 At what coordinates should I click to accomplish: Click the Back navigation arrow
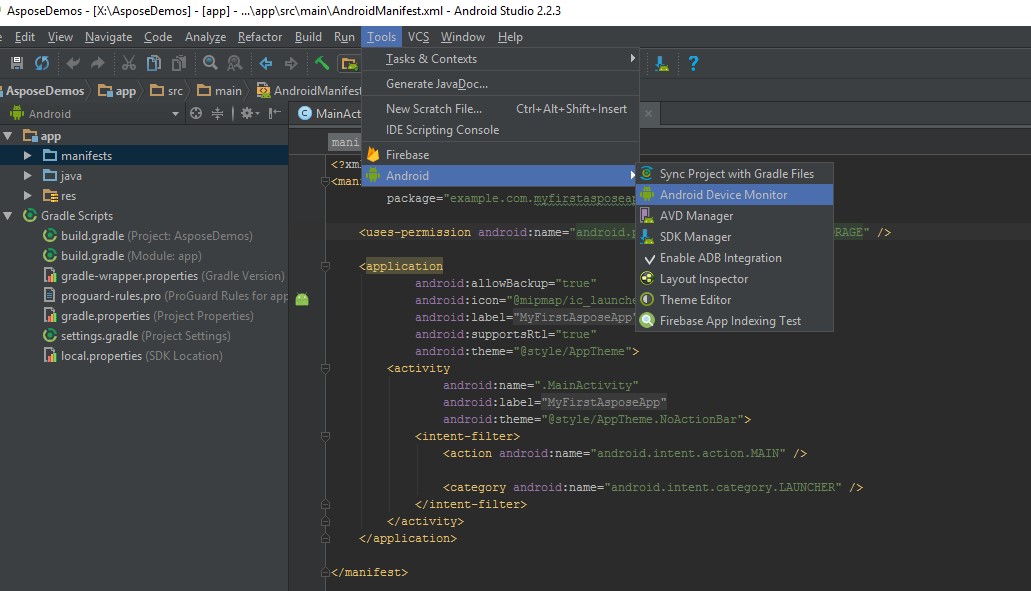click(x=266, y=63)
